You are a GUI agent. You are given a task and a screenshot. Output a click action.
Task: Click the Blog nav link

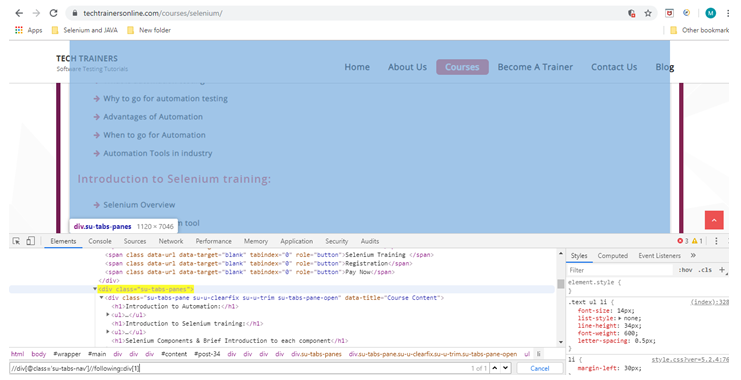(664, 67)
